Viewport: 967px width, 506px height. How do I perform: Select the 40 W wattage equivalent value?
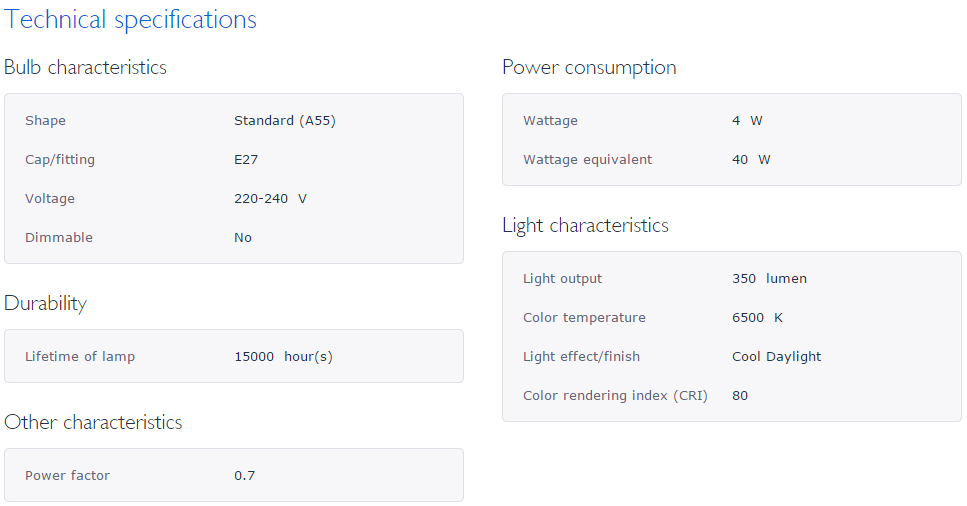751,159
